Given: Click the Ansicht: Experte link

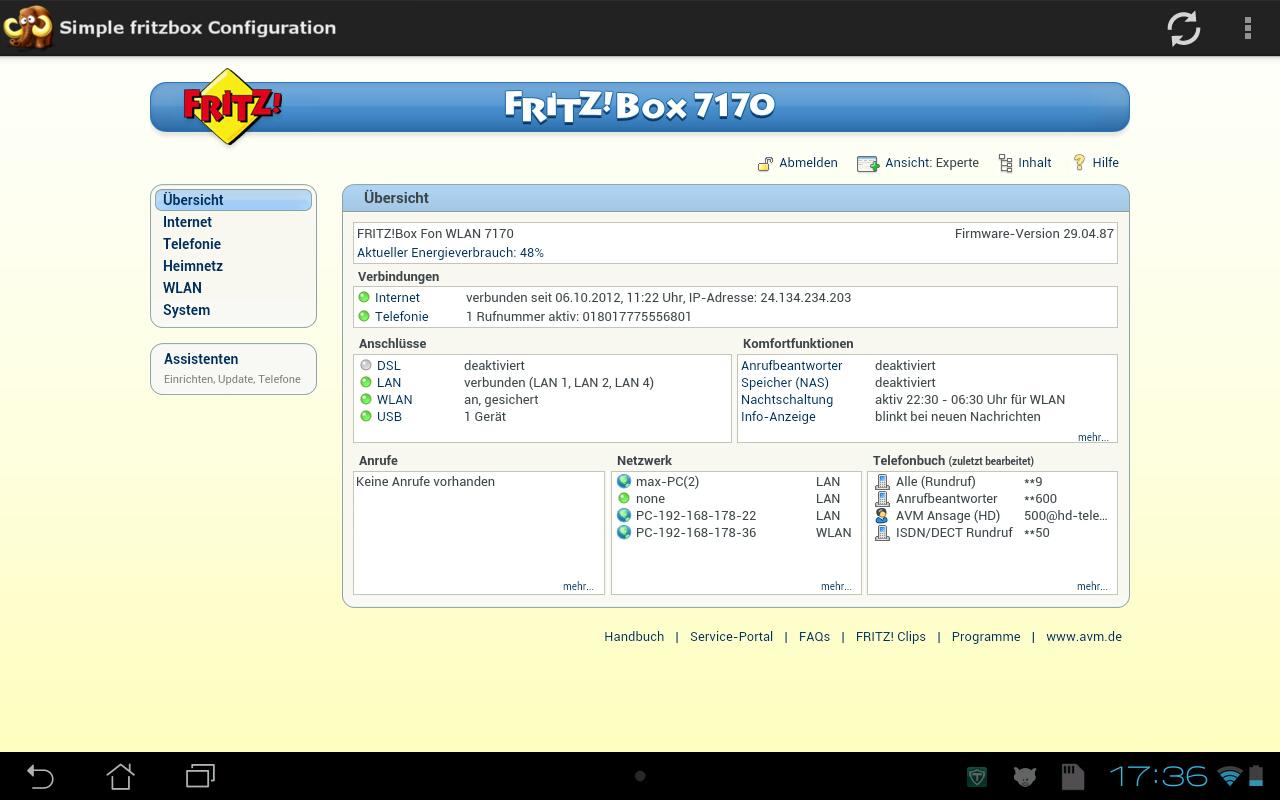Looking at the screenshot, I should pyautogui.click(x=932, y=163).
